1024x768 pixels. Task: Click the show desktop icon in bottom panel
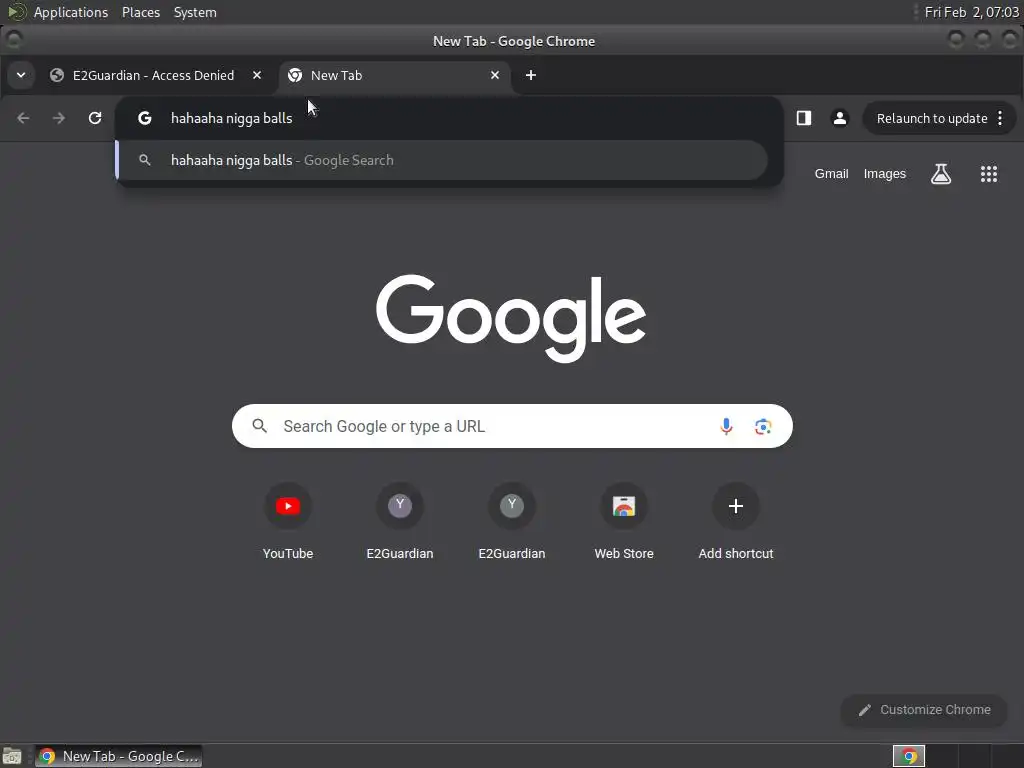pos(12,756)
